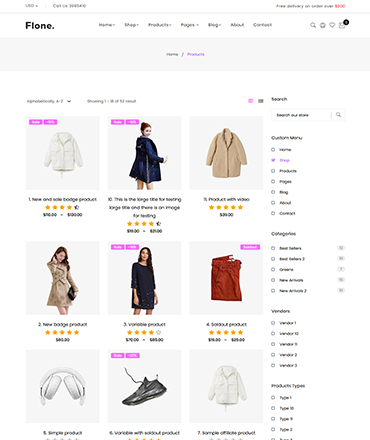Click the Flone logo
The width and height of the screenshot is (370, 440).
coord(40,25)
